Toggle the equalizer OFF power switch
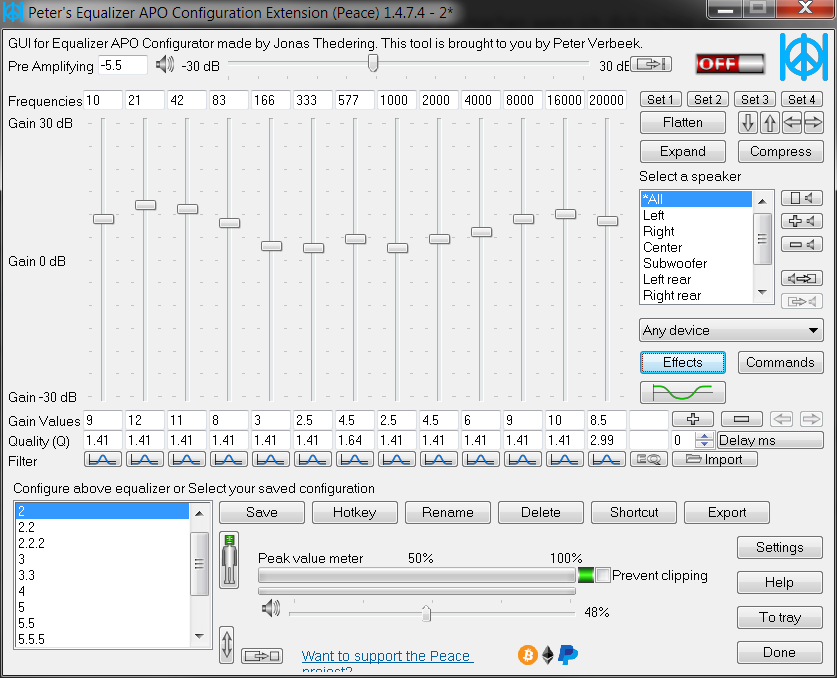 730,64
